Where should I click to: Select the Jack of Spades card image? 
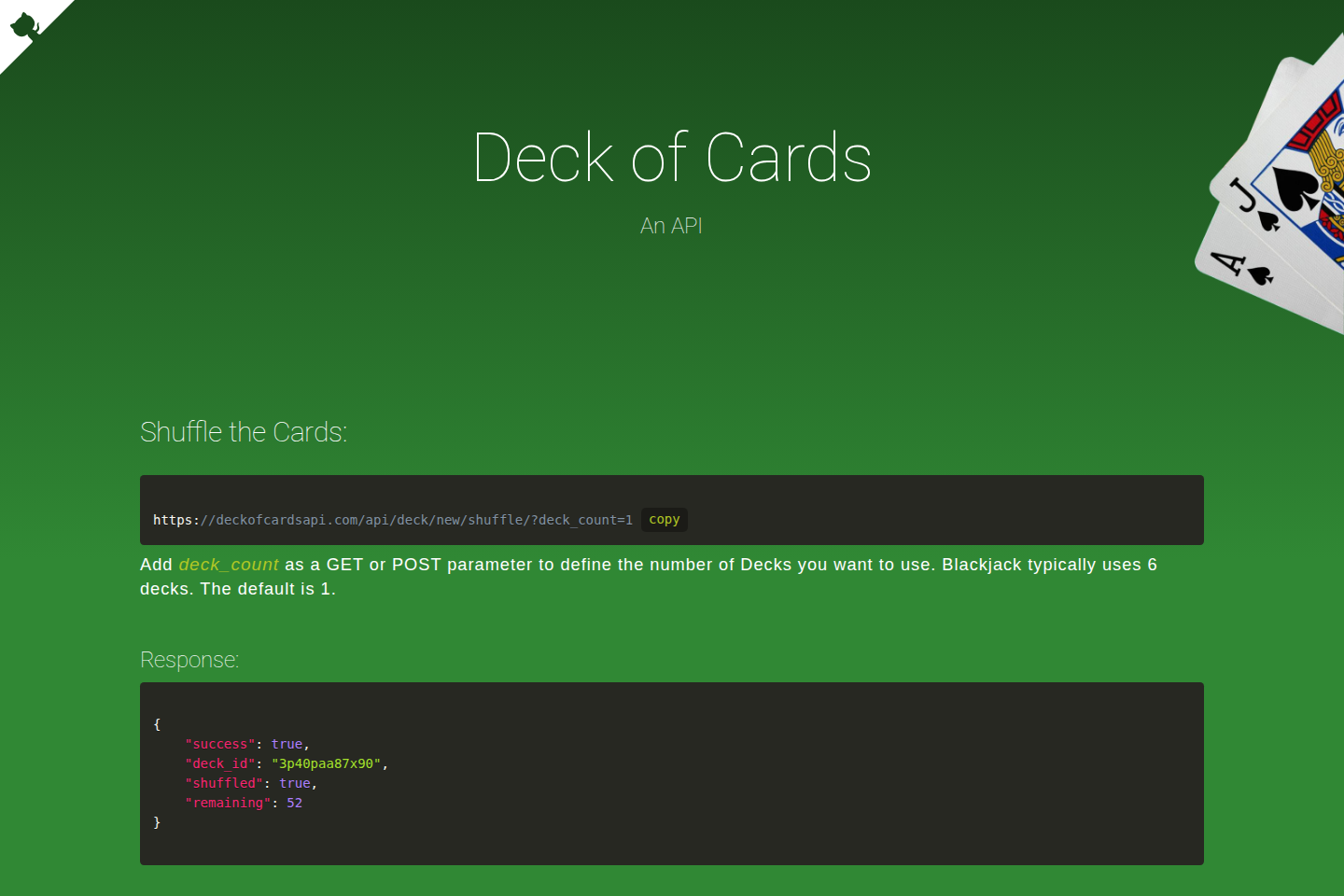pos(1269,187)
